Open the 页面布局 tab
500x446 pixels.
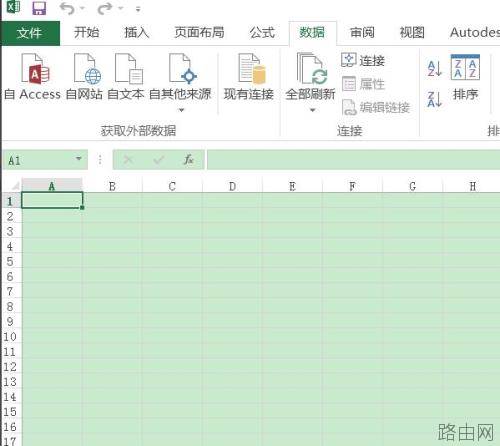click(x=199, y=33)
